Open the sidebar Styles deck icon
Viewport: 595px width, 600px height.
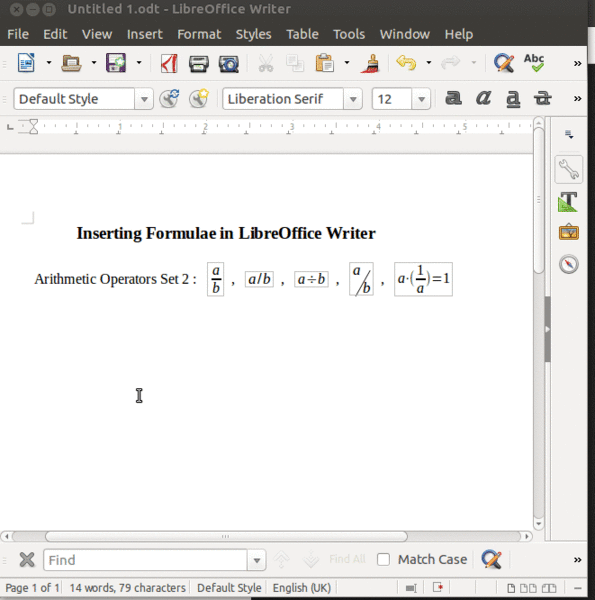pyautogui.click(x=569, y=202)
